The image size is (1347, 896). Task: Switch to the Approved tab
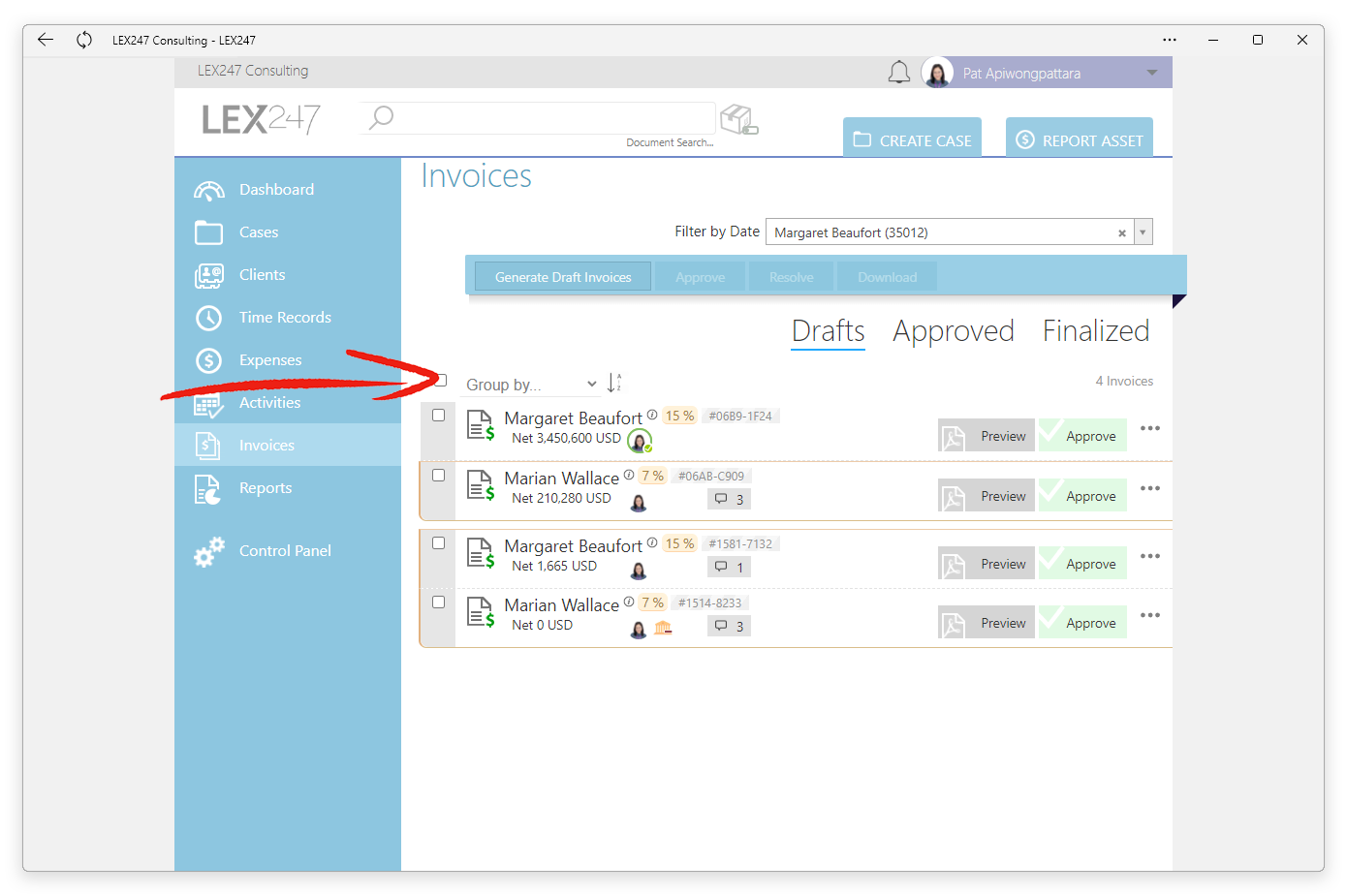pyautogui.click(x=954, y=331)
